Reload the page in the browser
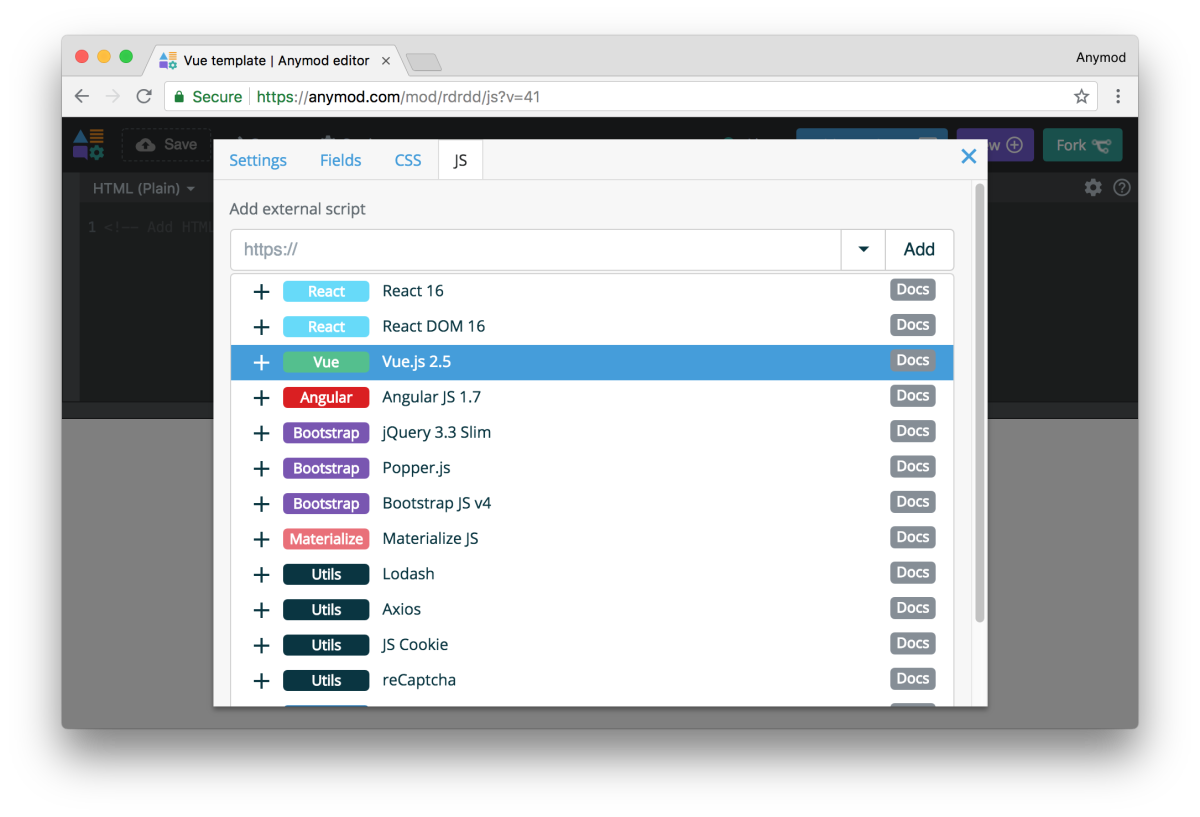 144,97
